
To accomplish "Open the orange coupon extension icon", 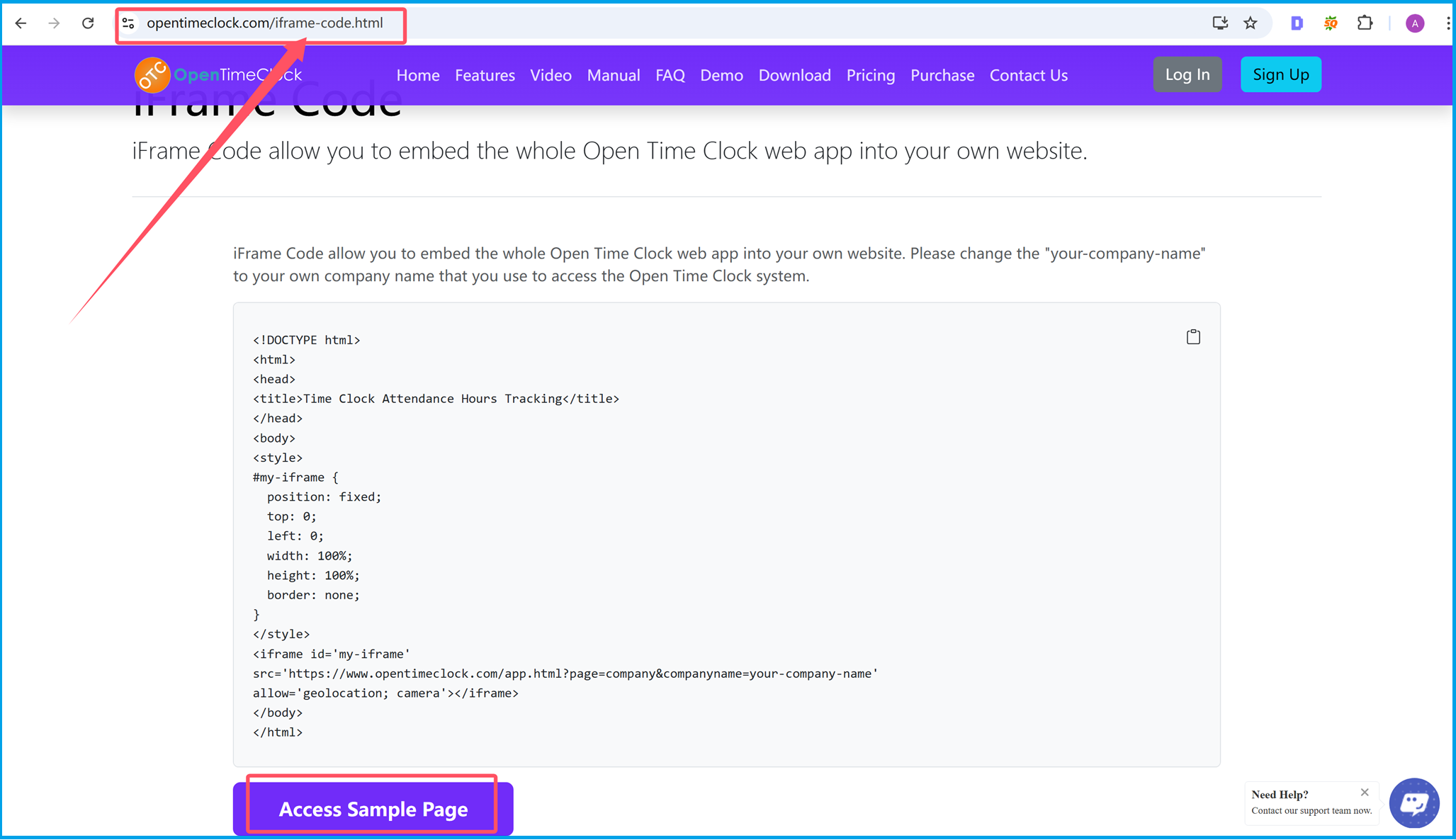I will [x=1331, y=23].
